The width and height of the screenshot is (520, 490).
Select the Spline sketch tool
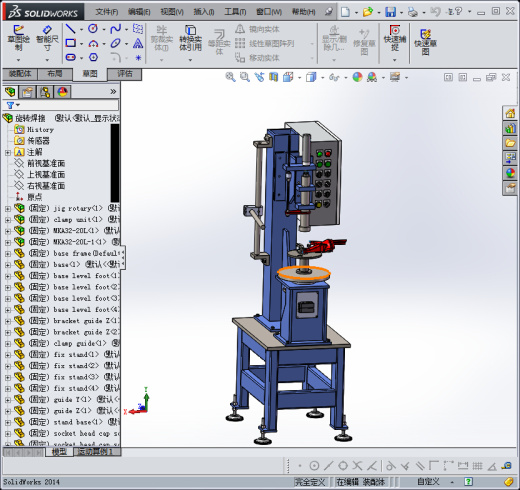[115, 29]
